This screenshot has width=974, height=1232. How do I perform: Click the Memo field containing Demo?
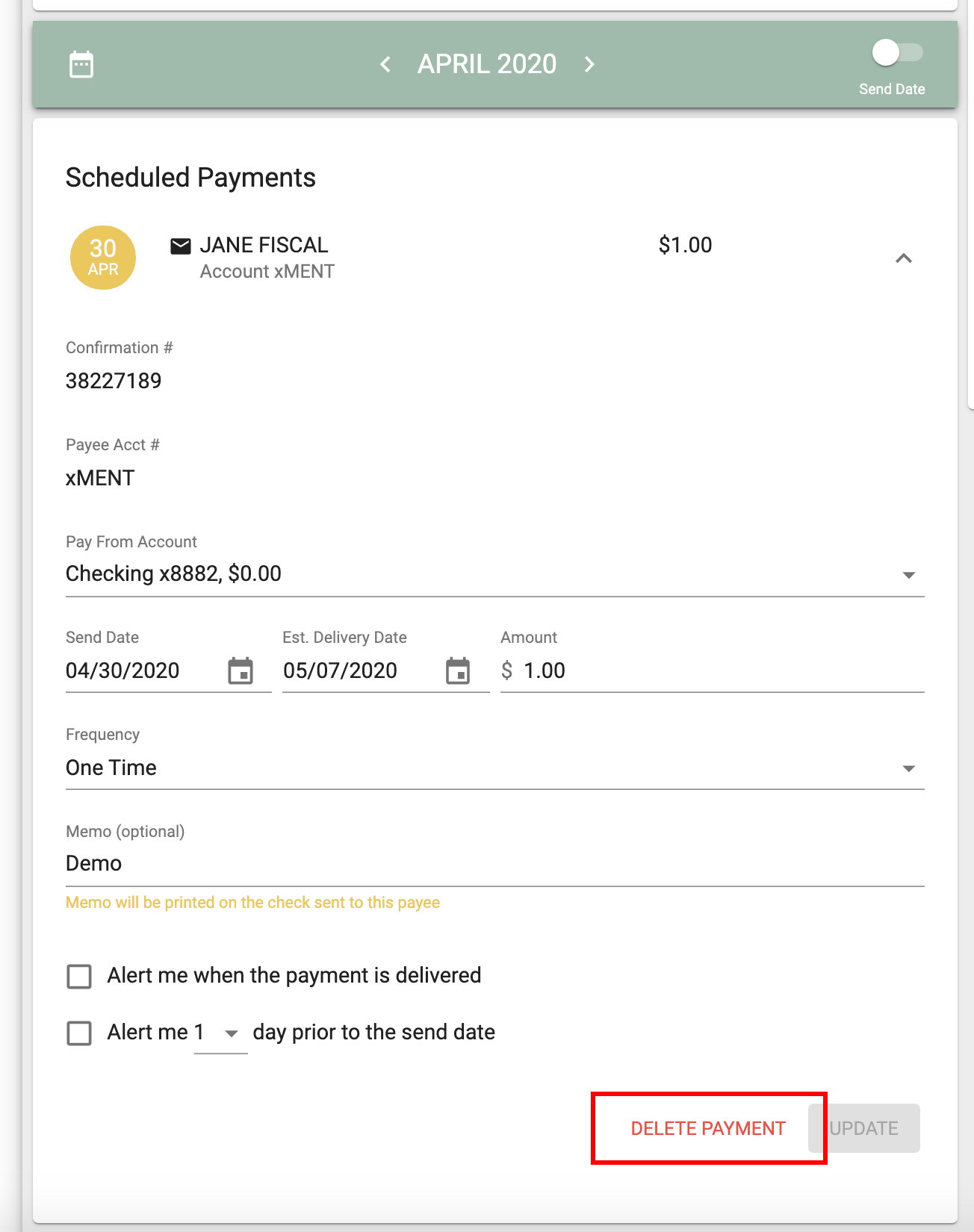(495, 864)
